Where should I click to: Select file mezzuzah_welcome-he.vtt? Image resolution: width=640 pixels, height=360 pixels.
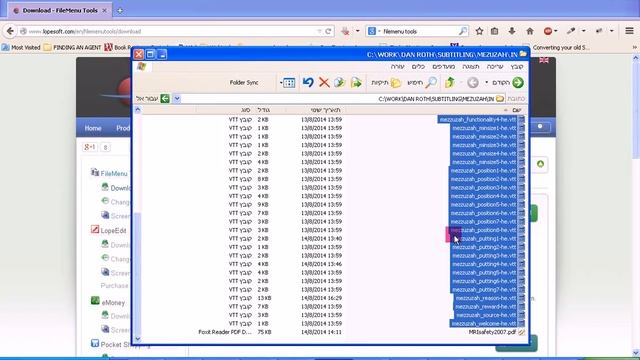(484, 324)
